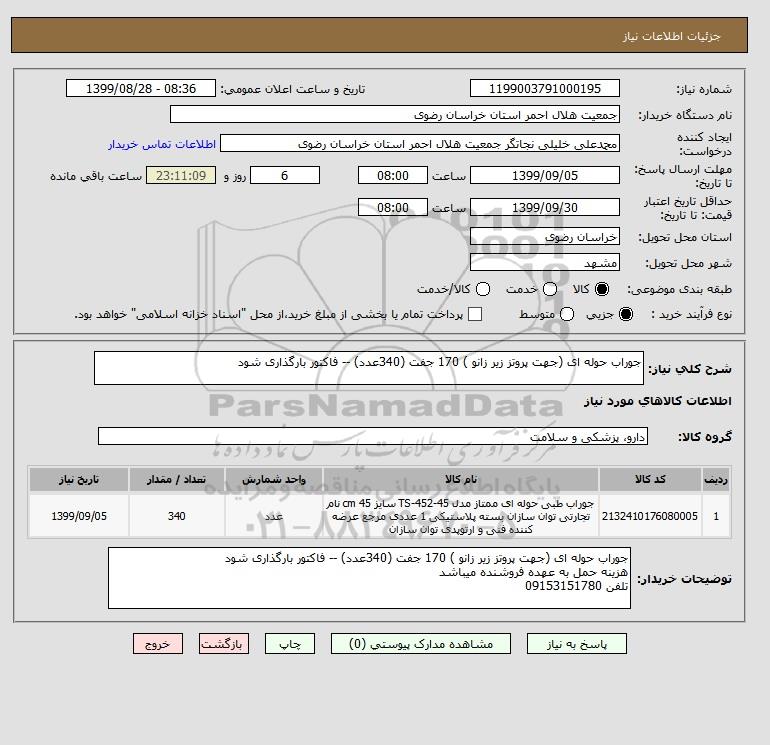Click product code 2132410176080005 cell

click(x=650, y=516)
